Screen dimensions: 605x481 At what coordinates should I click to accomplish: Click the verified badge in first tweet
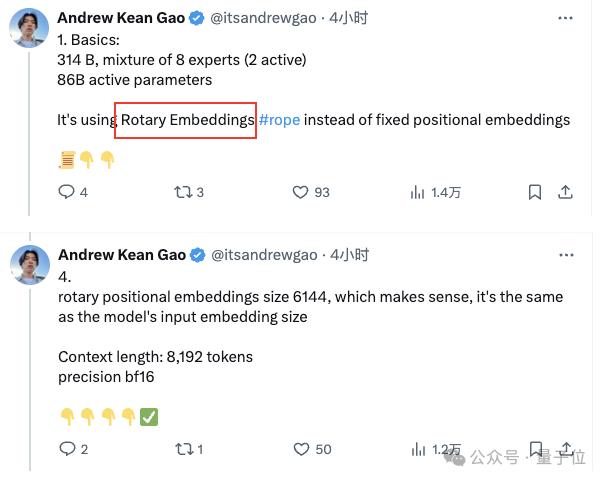tap(195, 17)
